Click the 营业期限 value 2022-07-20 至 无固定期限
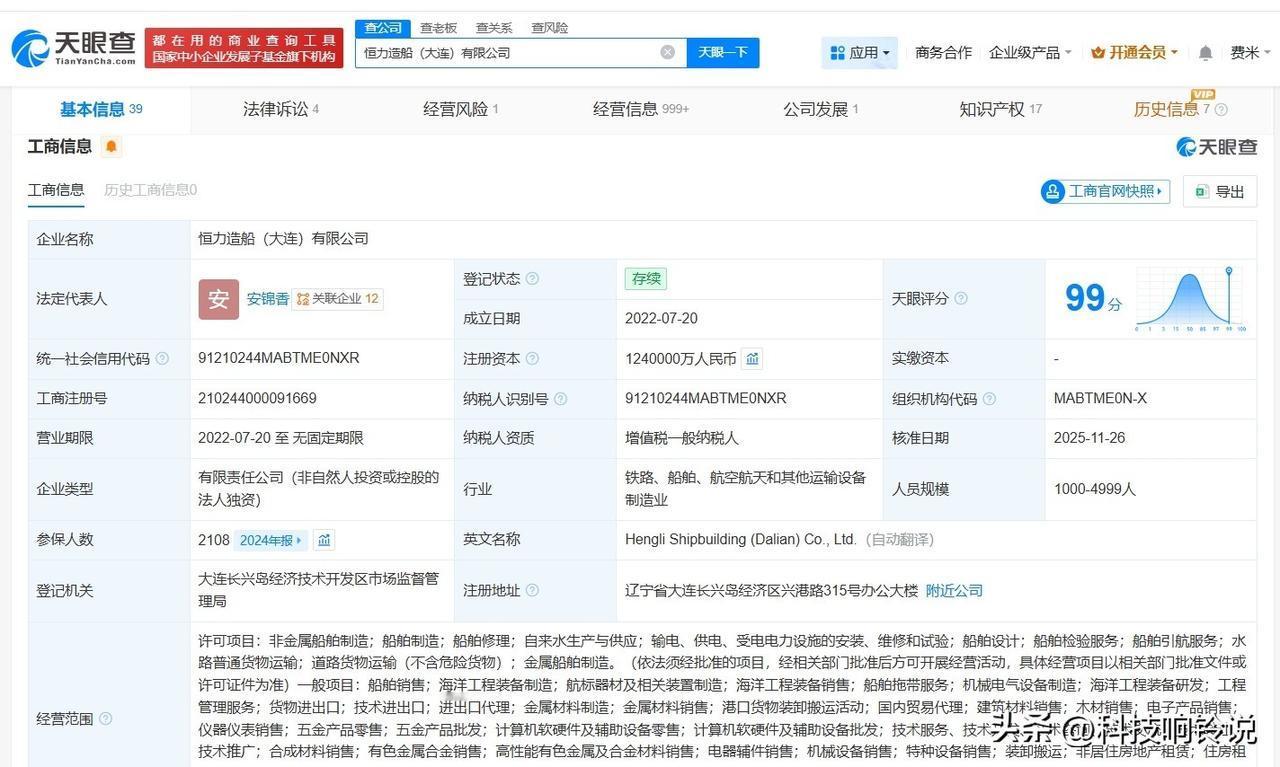Viewport: 1280px width, 767px height. point(281,438)
